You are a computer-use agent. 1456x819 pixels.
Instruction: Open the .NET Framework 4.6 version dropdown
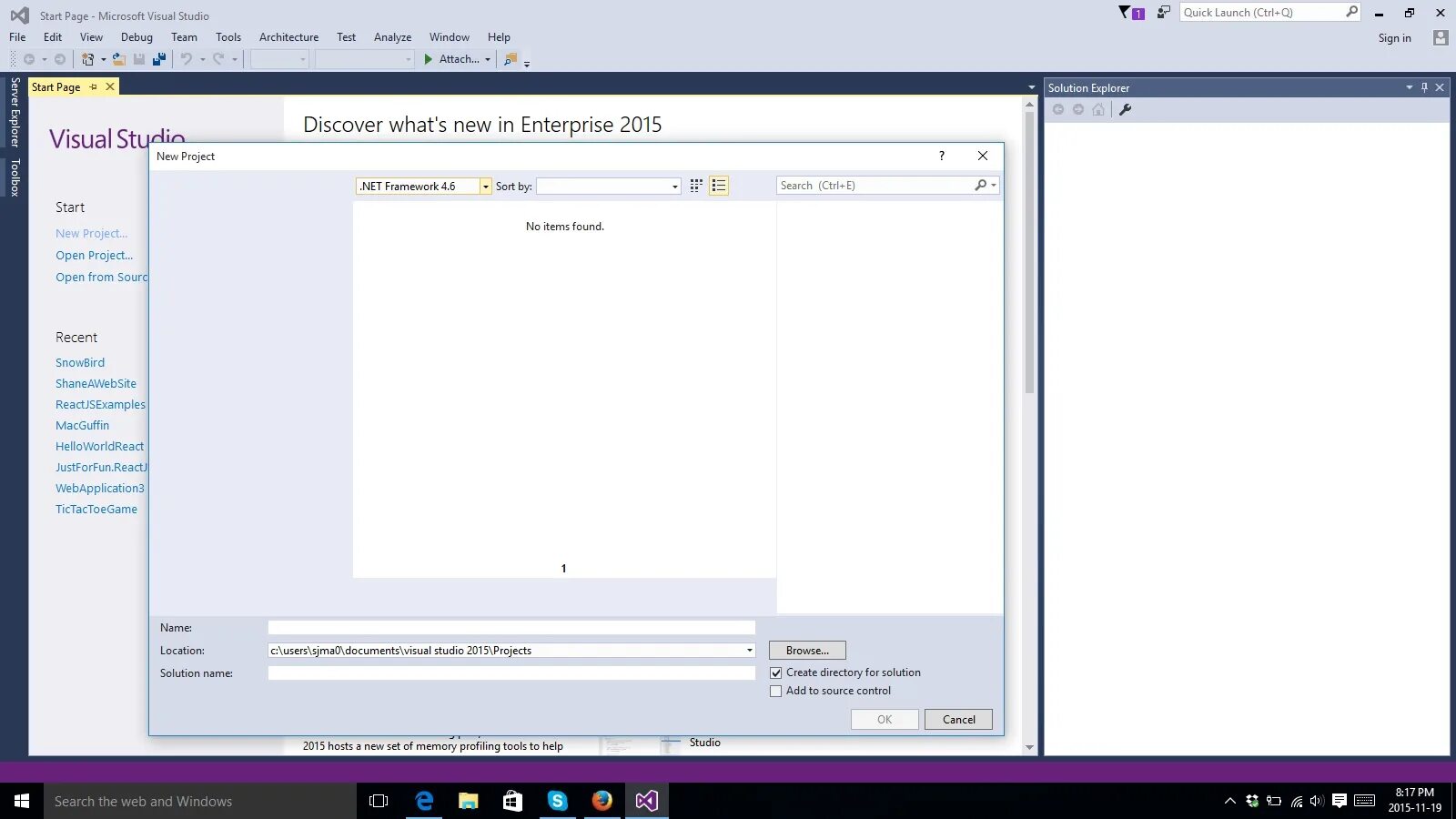click(486, 187)
